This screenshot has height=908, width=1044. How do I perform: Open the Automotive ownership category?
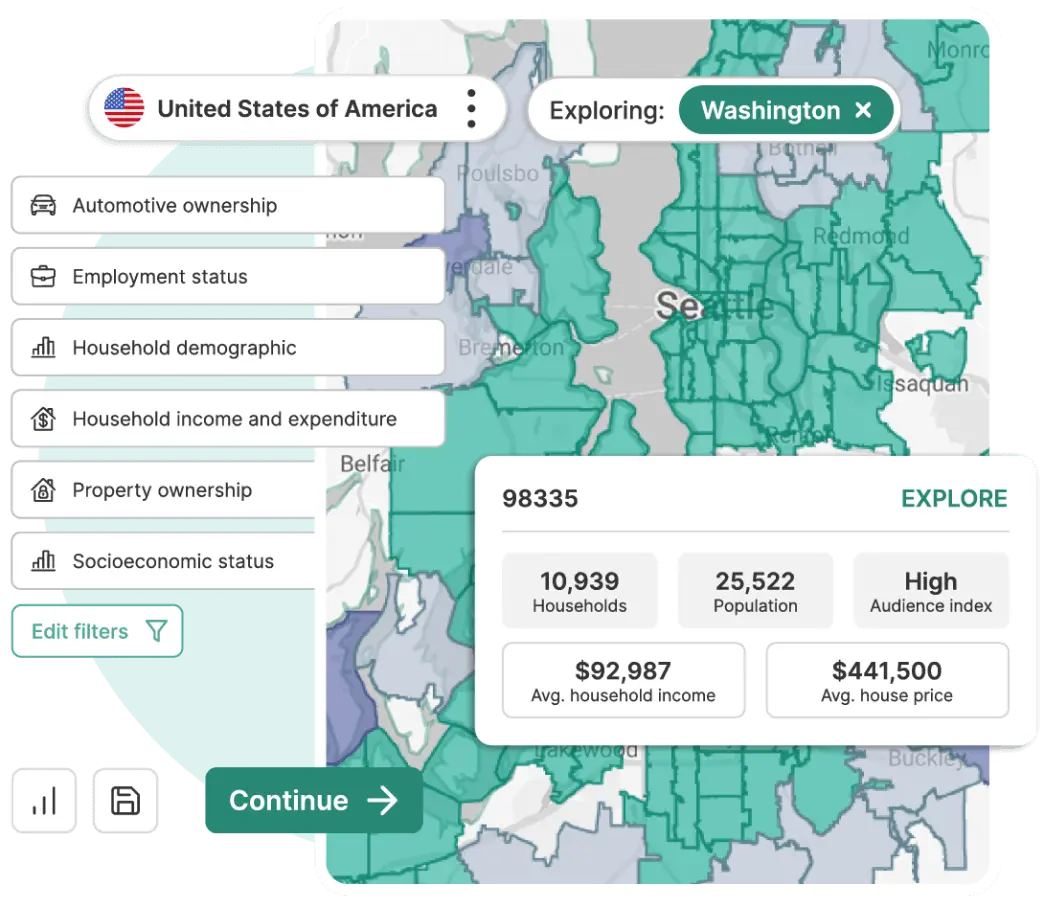[x=228, y=205]
